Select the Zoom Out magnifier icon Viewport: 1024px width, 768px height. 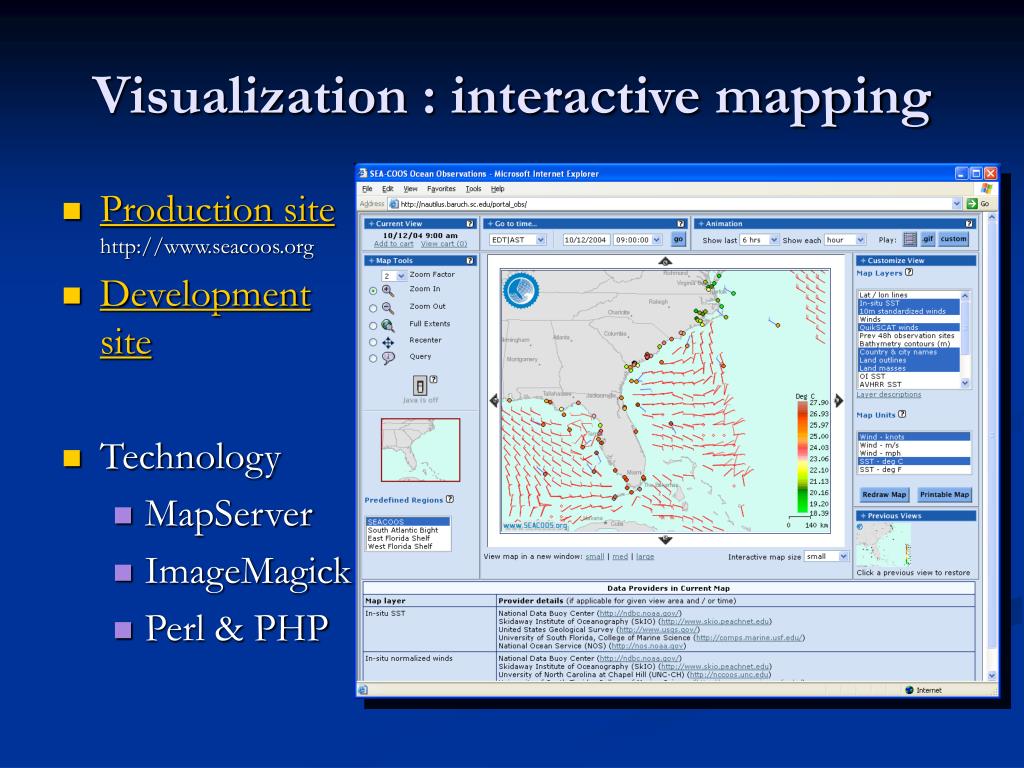388,308
